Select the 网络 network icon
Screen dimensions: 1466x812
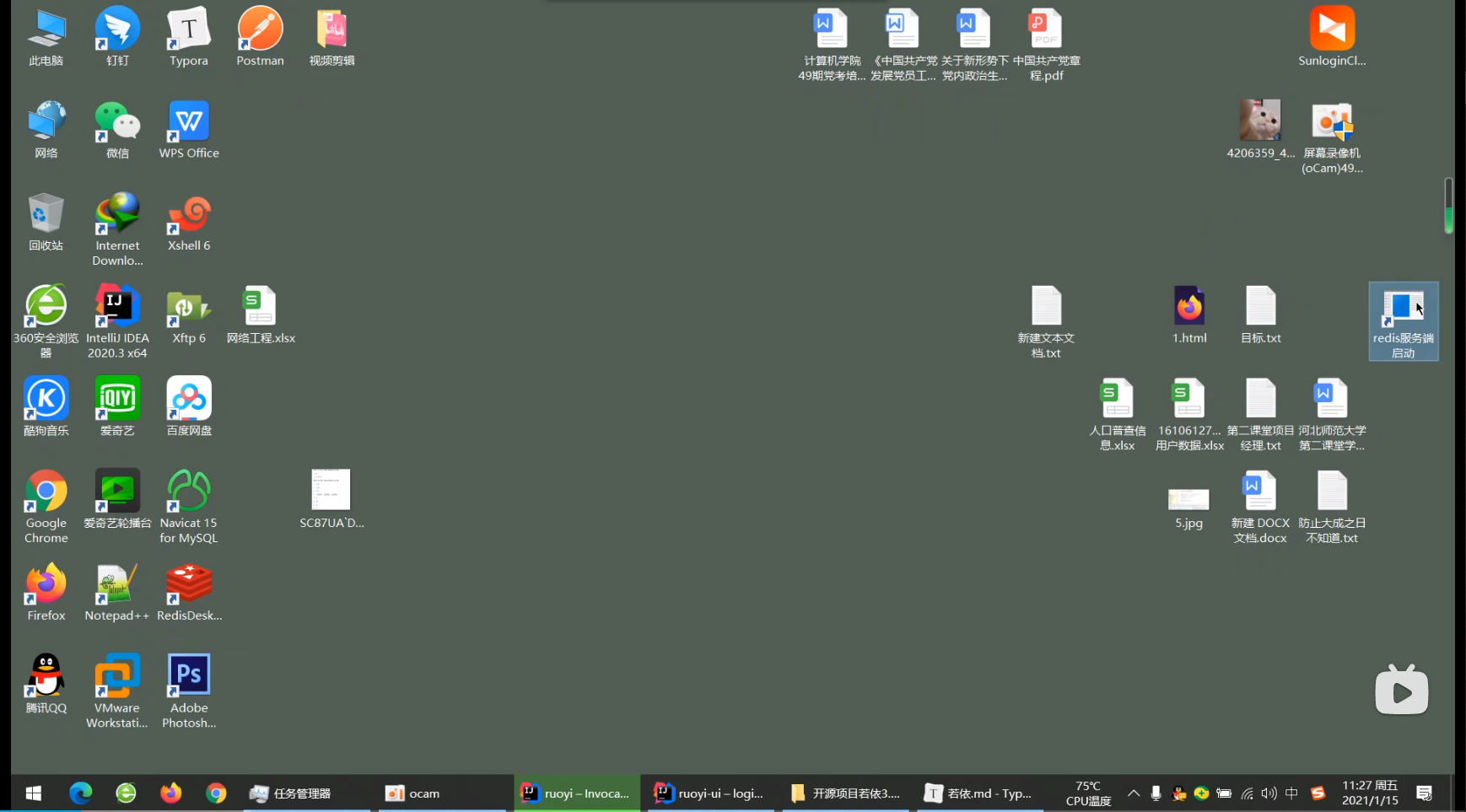[x=46, y=130]
